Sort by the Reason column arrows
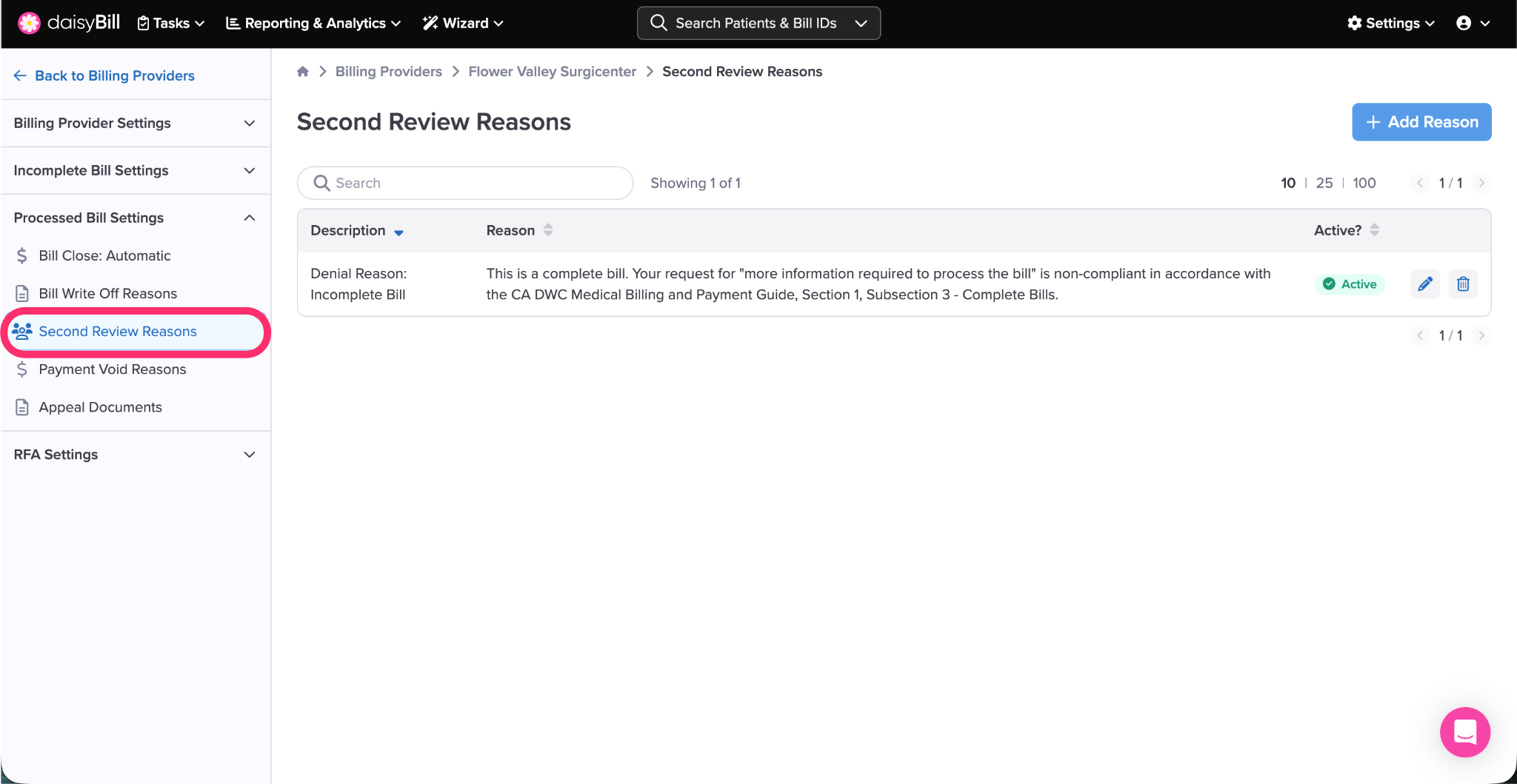 coord(548,230)
